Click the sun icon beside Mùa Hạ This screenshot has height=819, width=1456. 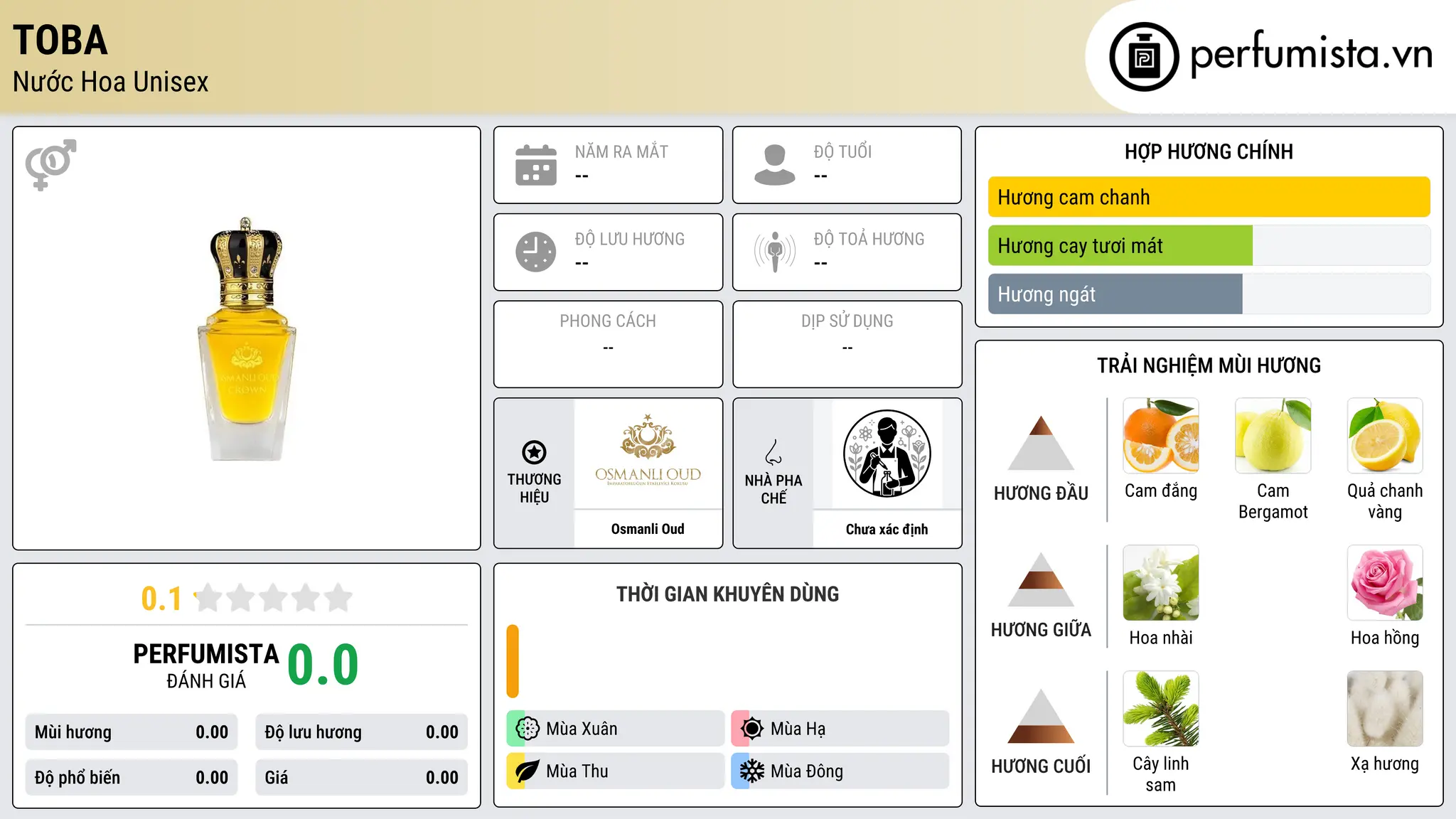click(x=751, y=729)
